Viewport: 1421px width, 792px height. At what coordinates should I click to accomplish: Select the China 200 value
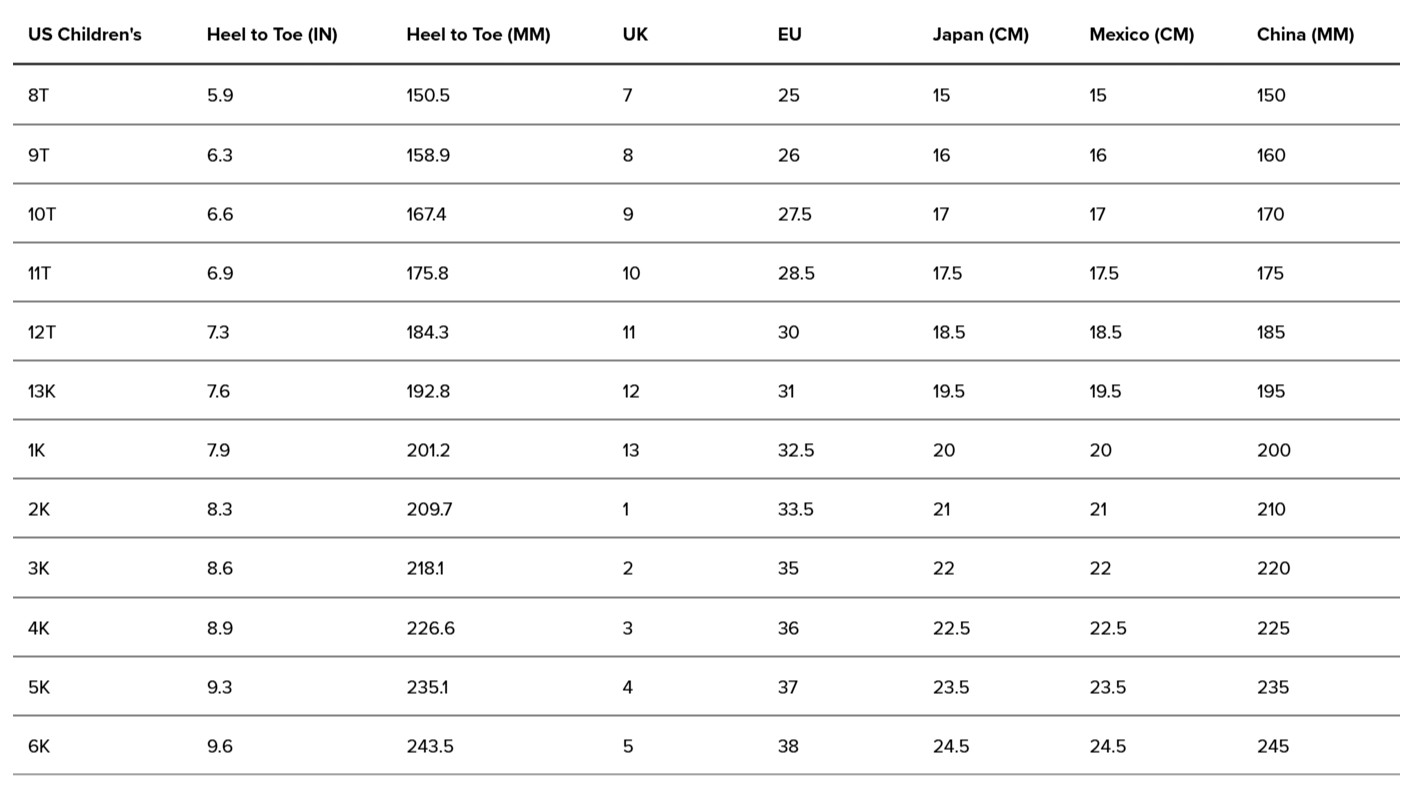[x=1273, y=450]
